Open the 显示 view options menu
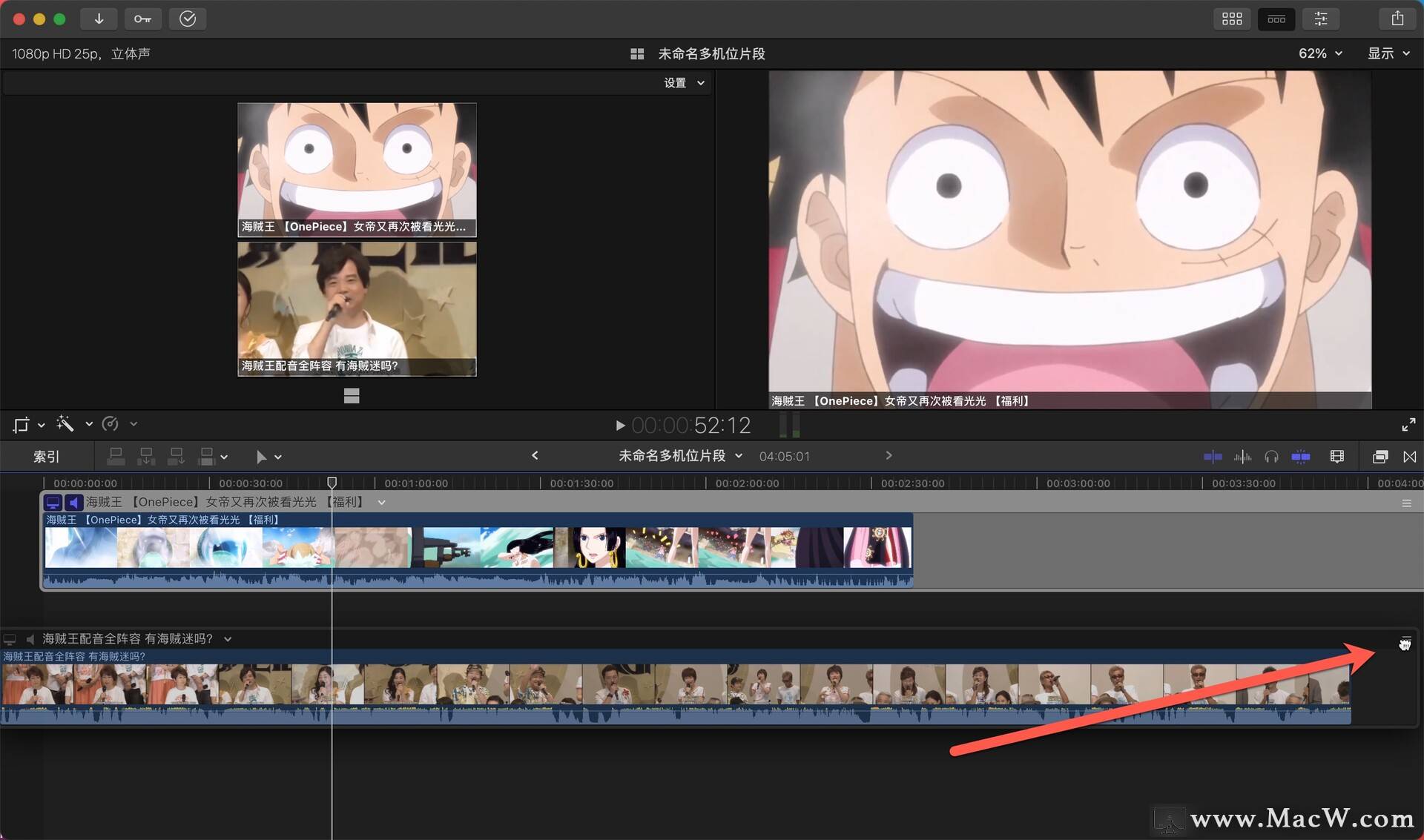Viewport: 1424px width, 840px height. (1388, 53)
